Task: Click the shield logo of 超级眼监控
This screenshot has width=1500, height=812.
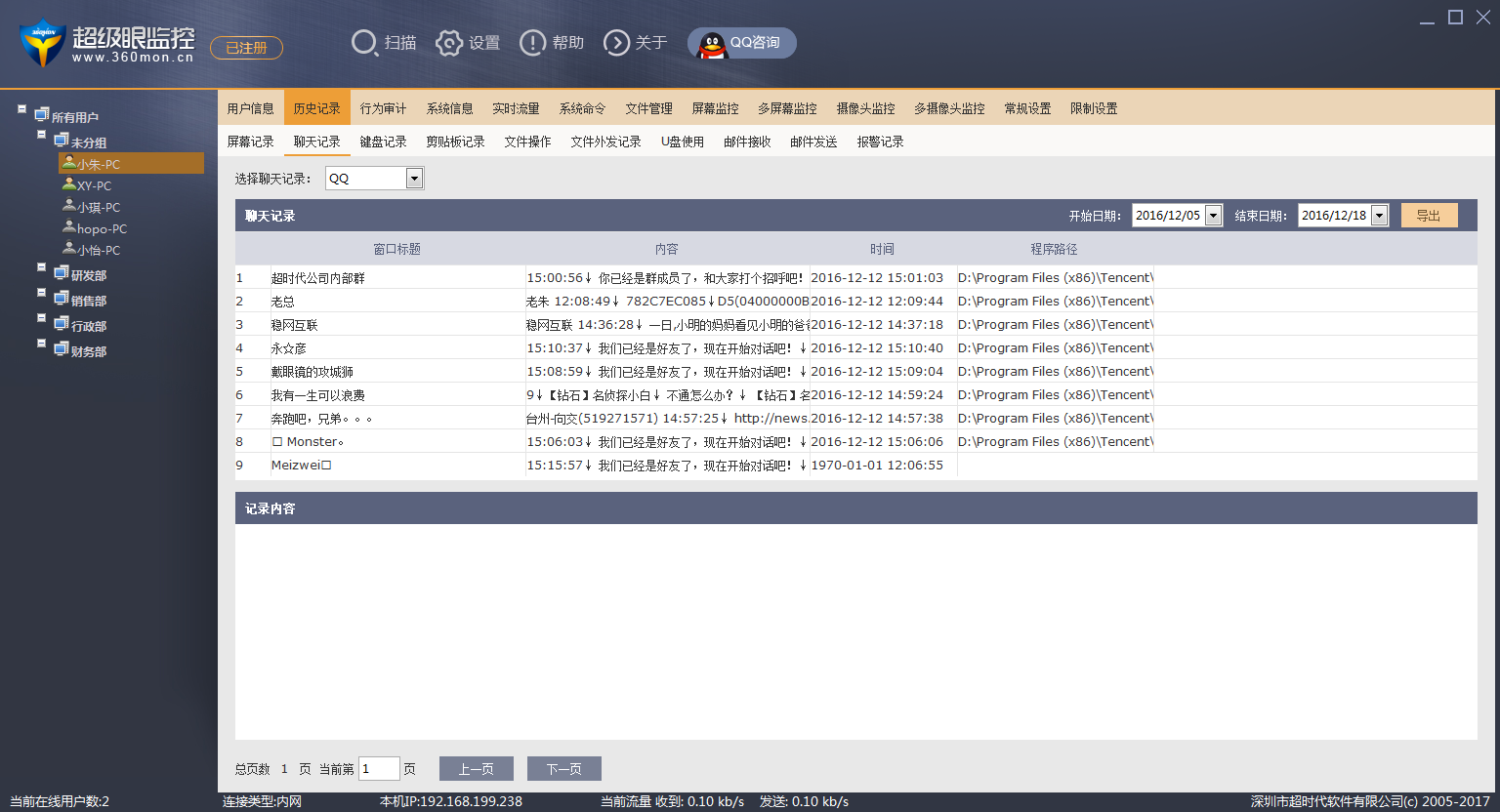Action: click(42, 43)
